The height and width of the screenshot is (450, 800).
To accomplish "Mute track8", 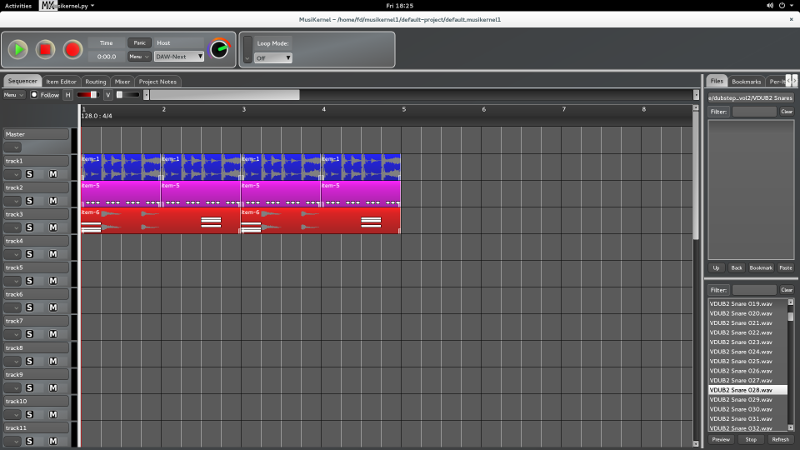I will (x=53, y=361).
